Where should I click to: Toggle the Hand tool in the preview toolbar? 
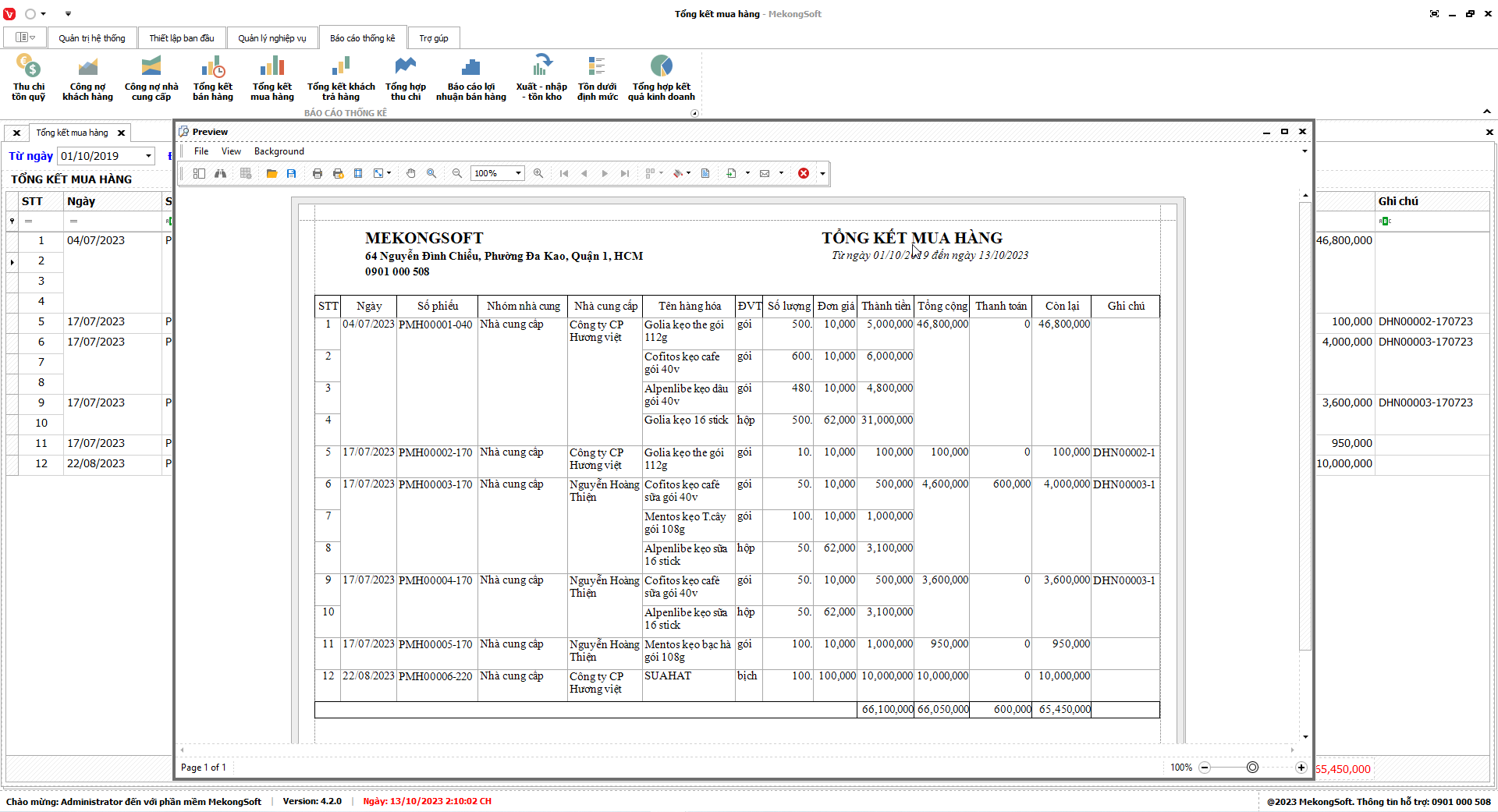point(411,173)
